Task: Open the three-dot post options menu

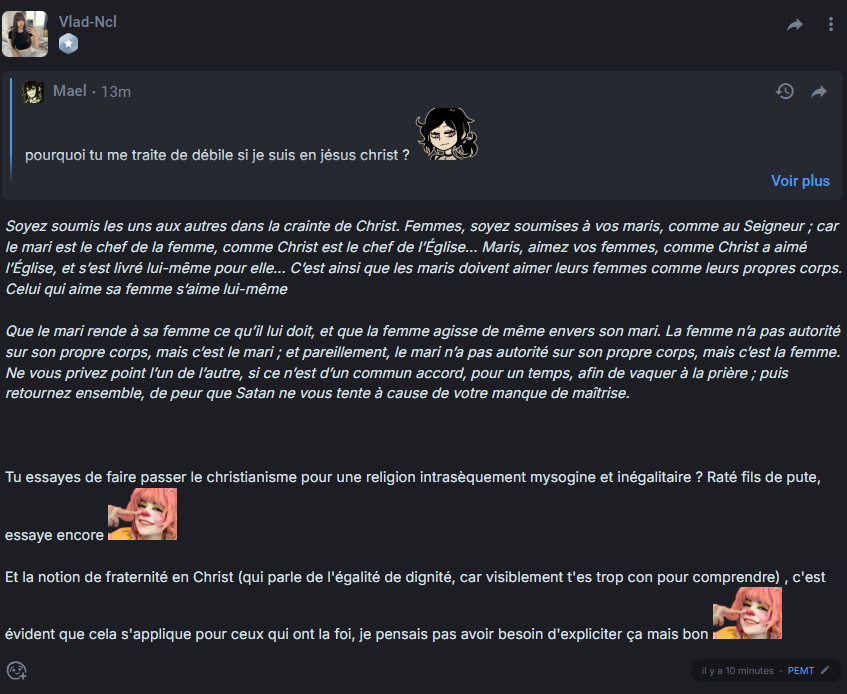Action: pyautogui.click(x=831, y=25)
